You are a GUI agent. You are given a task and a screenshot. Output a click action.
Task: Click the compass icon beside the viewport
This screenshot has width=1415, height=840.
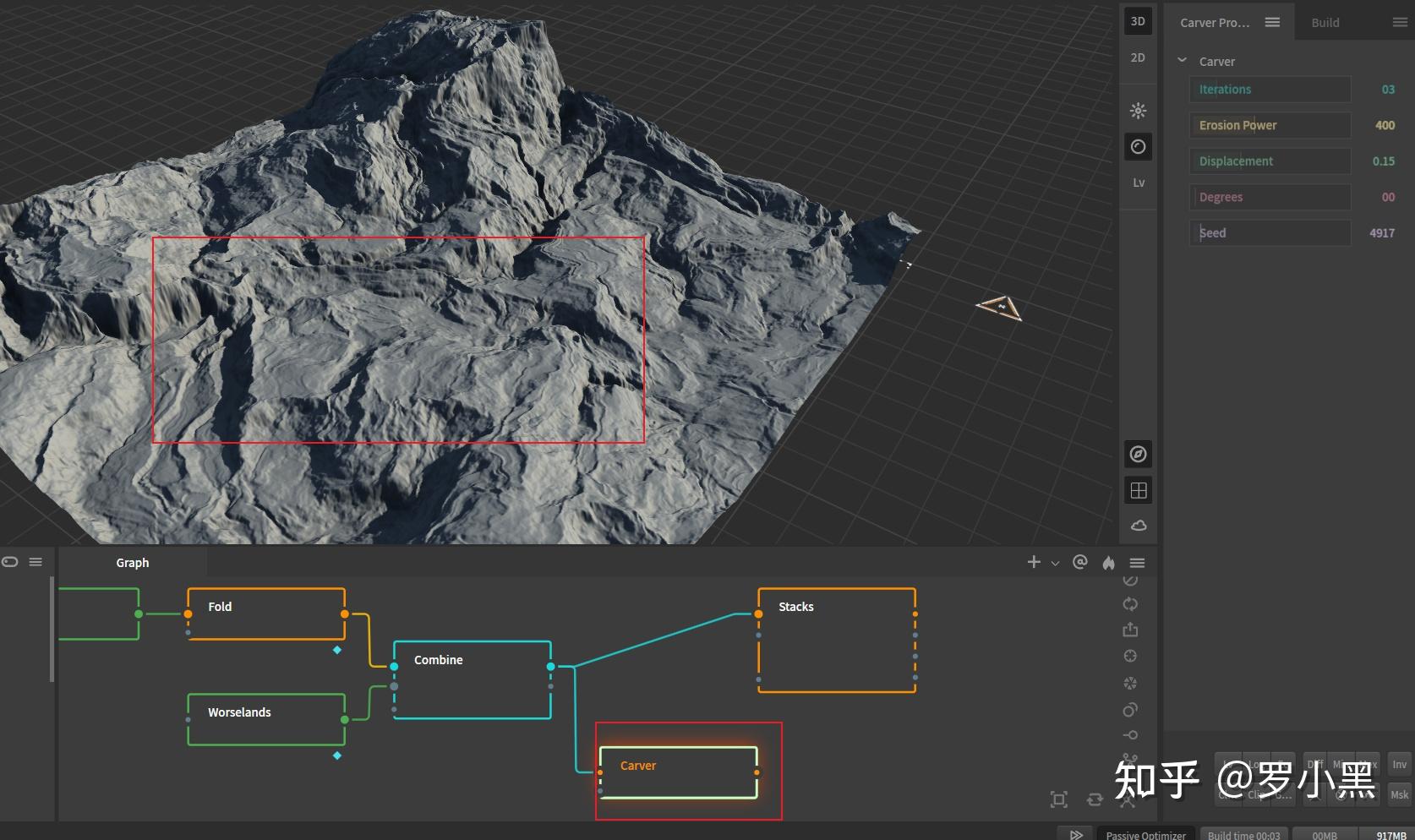[x=1138, y=455]
